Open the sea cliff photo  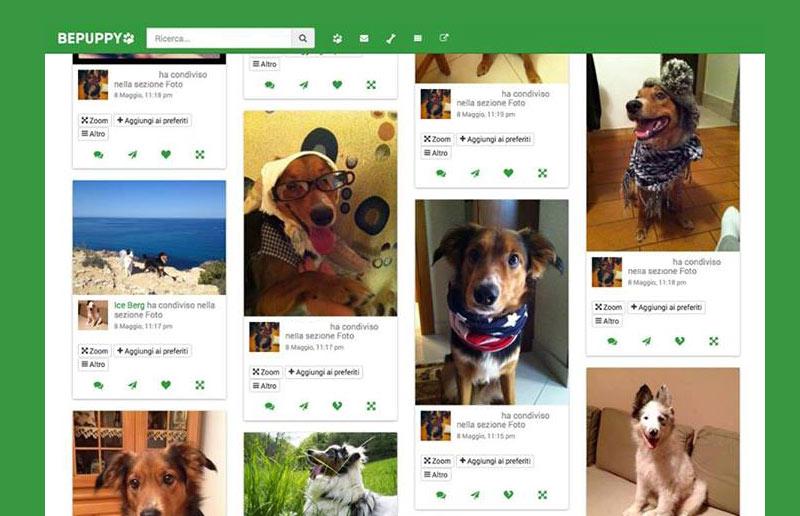point(149,237)
